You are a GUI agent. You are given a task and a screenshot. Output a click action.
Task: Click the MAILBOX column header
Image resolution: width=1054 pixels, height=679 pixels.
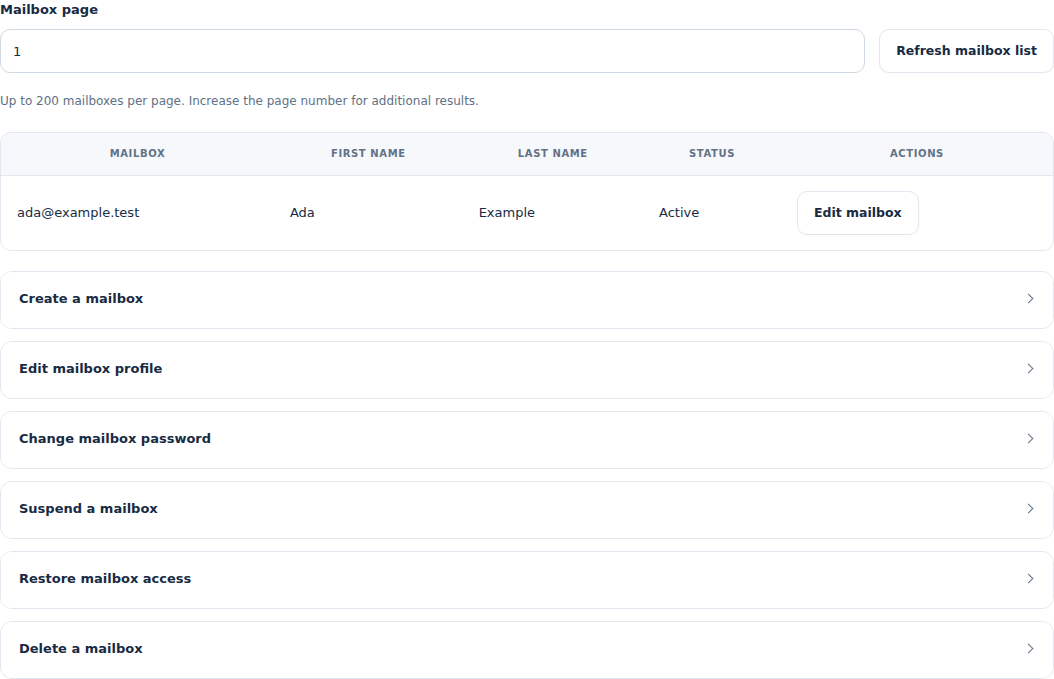[x=137, y=153]
